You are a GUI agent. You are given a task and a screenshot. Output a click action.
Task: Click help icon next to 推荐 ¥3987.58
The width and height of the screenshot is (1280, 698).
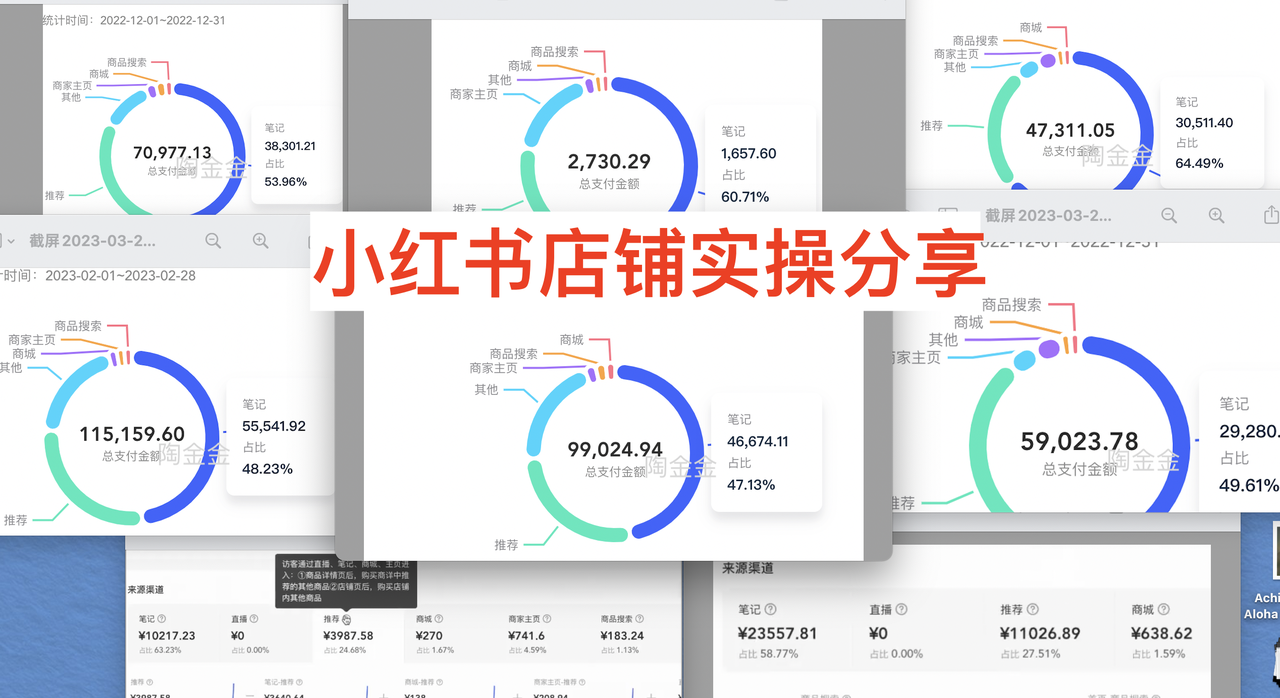[346, 619]
